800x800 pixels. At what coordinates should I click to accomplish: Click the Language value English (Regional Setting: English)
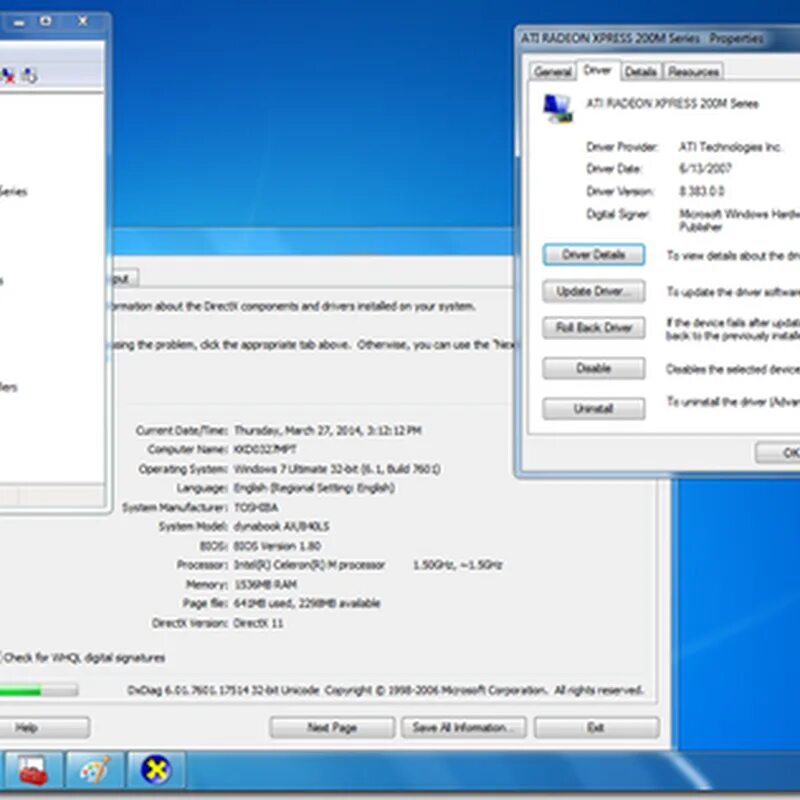point(314,488)
